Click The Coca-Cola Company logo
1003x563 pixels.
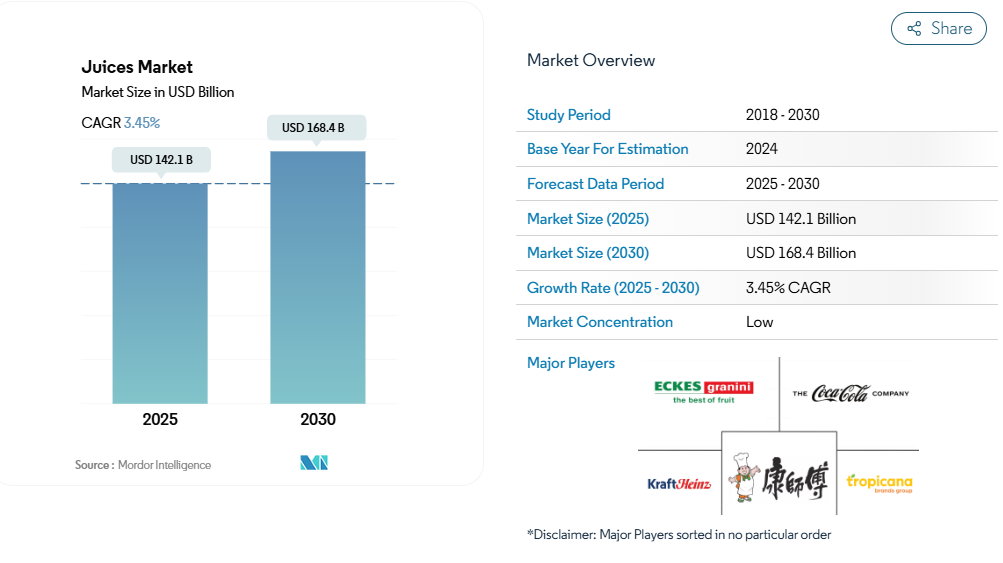coord(850,393)
